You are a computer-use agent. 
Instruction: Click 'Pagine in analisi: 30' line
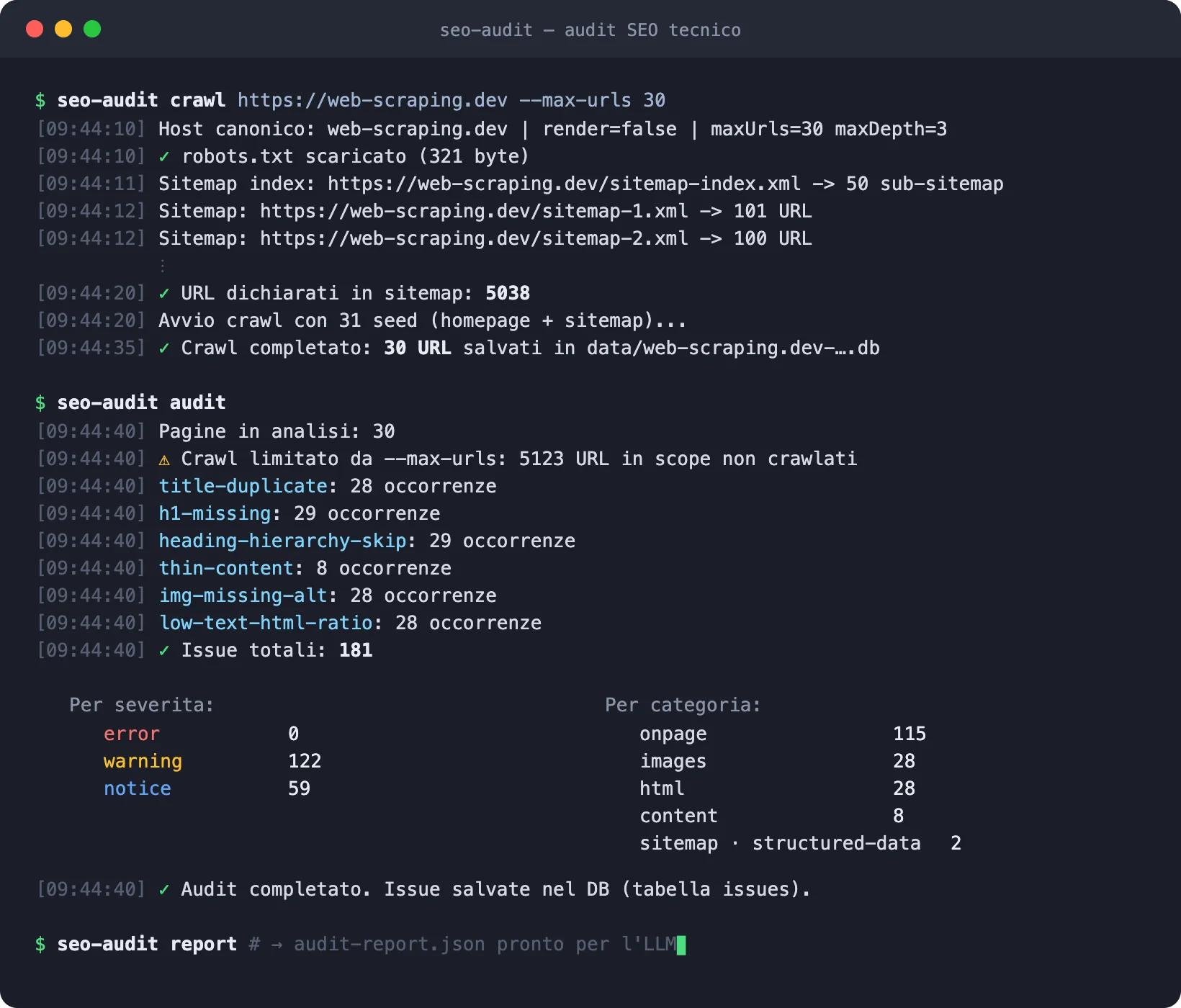[x=277, y=431]
